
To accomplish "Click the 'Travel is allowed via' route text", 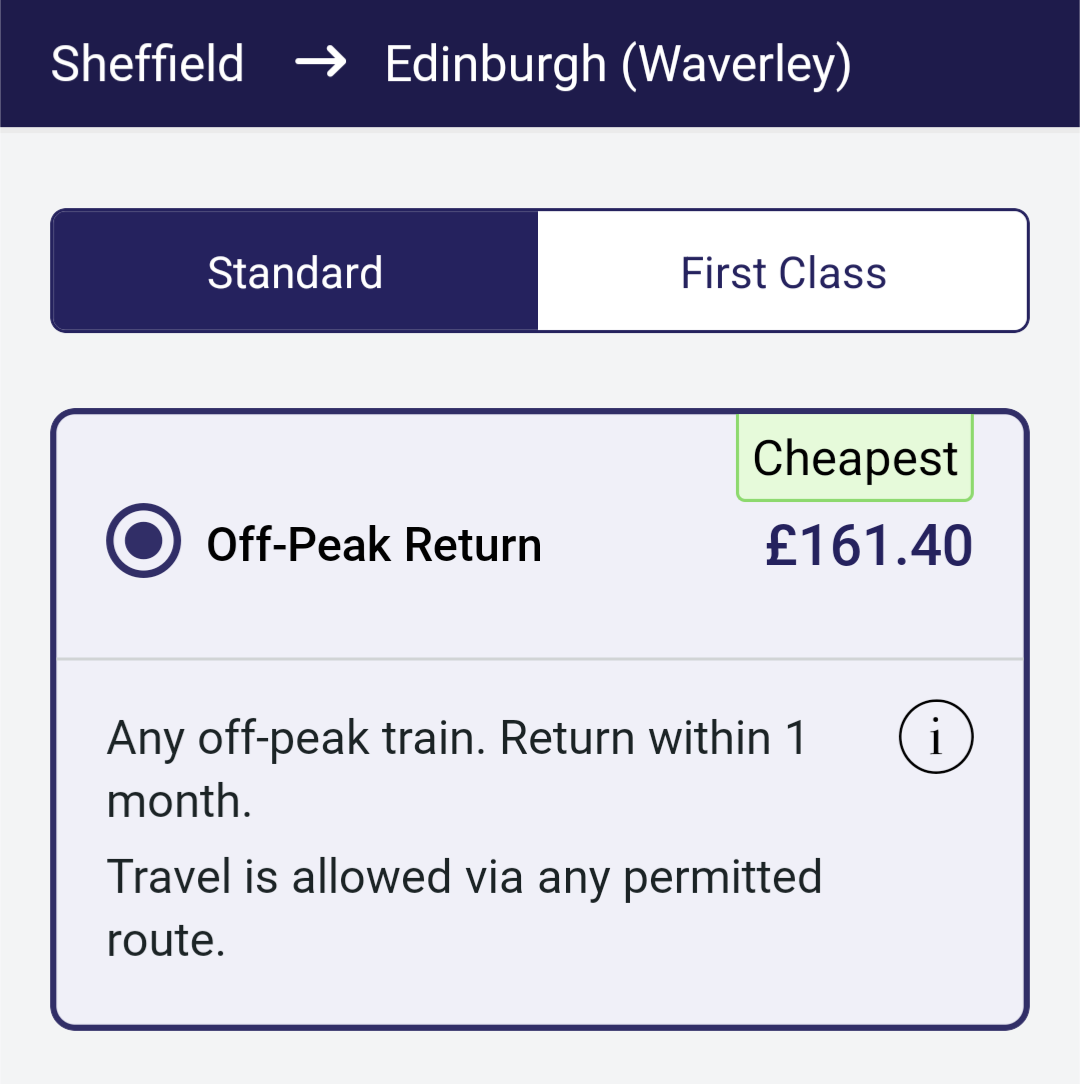I will 315,877.
